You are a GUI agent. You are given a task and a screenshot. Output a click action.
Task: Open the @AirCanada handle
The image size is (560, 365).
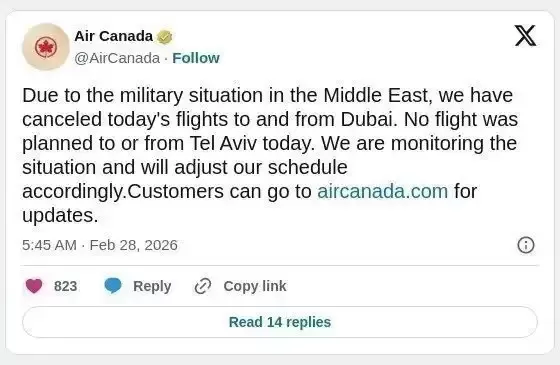(x=117, y=58)
